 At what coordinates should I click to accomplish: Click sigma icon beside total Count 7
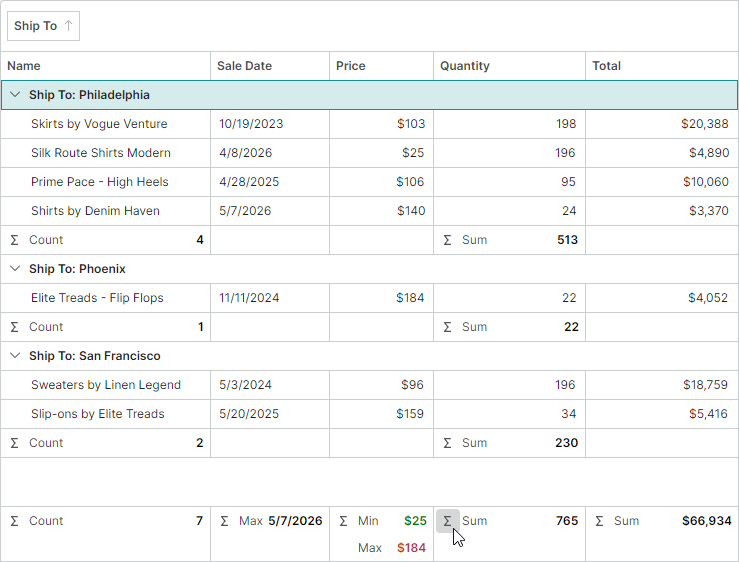coord(15,521)
